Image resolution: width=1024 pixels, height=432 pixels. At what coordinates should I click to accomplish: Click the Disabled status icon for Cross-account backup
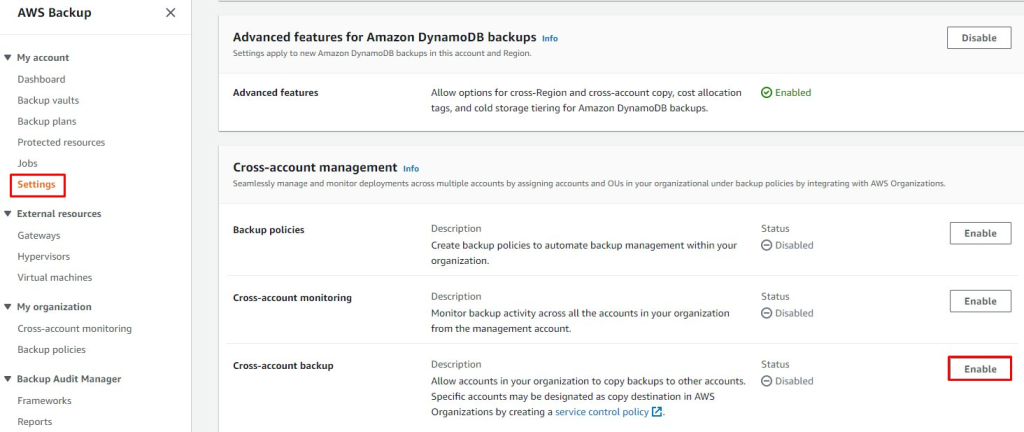[767, 381]
